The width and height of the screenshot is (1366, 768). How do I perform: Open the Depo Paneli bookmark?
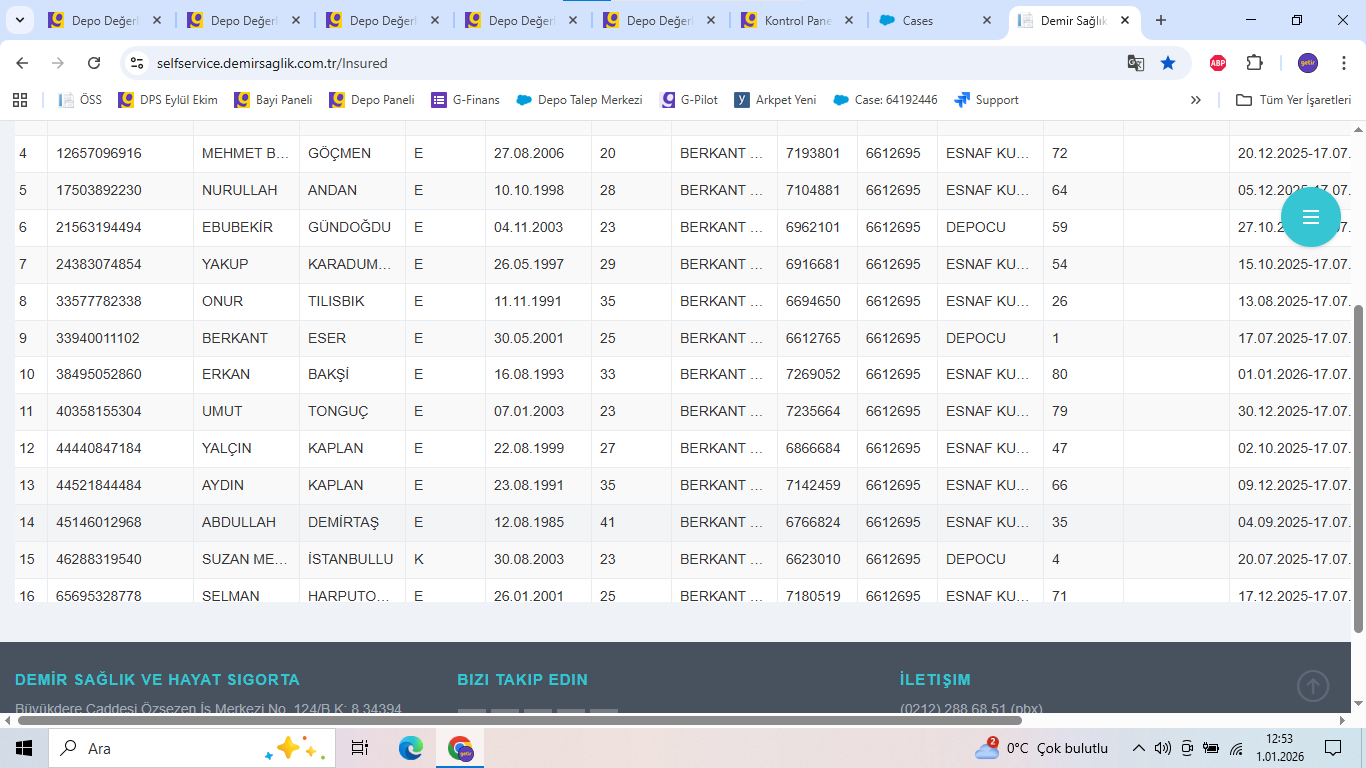coord(372,100)
